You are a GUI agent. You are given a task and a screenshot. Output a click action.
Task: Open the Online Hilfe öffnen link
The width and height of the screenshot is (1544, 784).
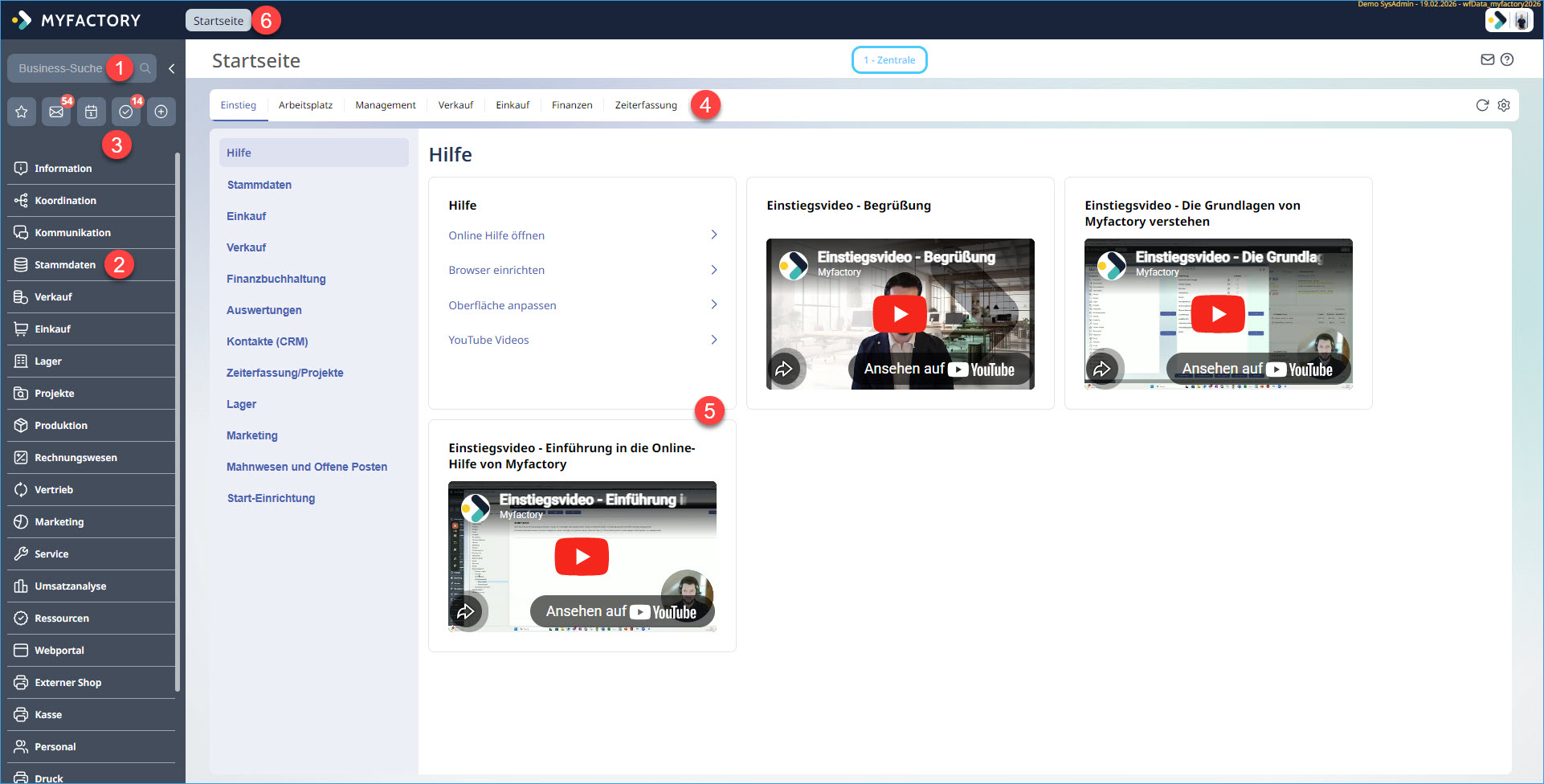tap(496, 235)
